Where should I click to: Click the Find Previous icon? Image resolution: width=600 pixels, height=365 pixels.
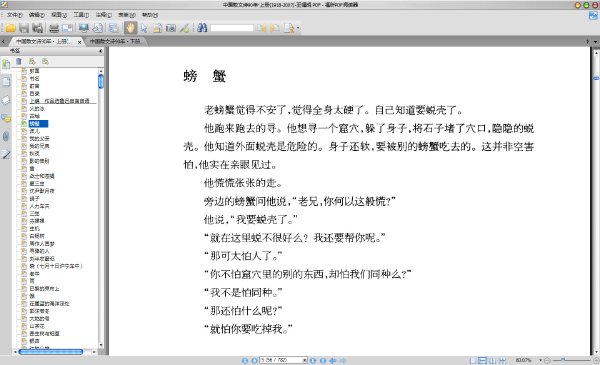coord(261,28)
